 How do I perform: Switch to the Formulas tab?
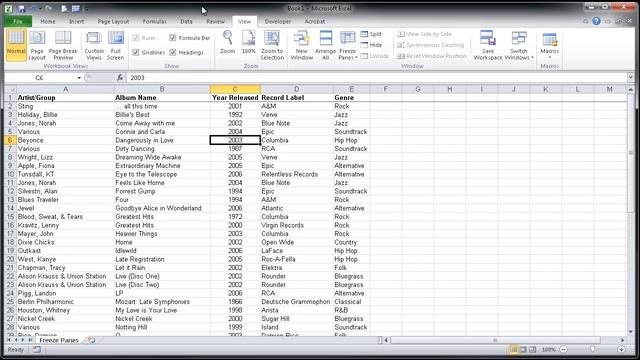click(154, 21)
